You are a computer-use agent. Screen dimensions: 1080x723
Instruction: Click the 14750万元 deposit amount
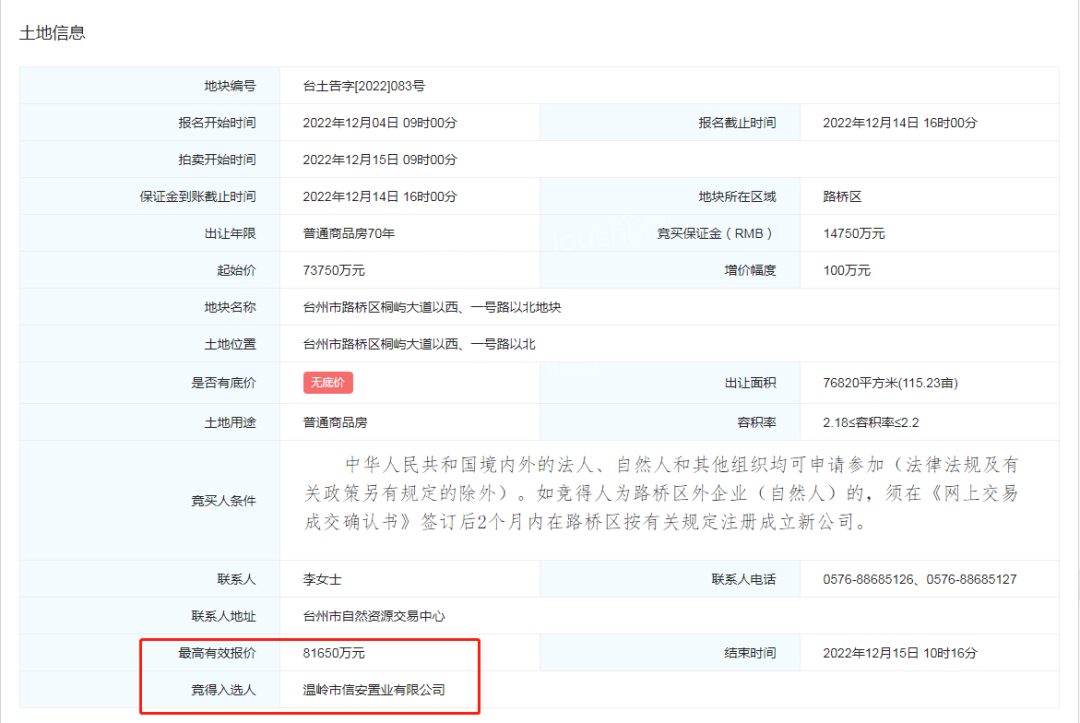[853, 234]
